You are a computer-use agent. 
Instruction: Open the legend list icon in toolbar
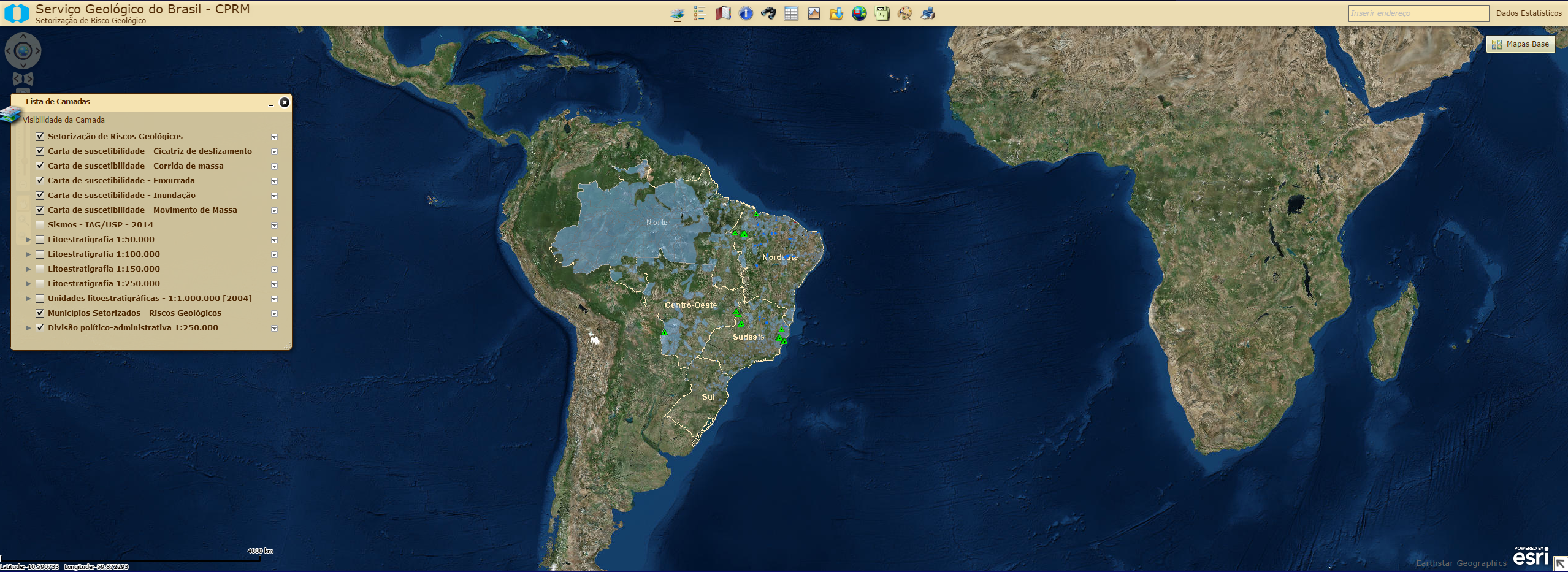coord(700,13)
